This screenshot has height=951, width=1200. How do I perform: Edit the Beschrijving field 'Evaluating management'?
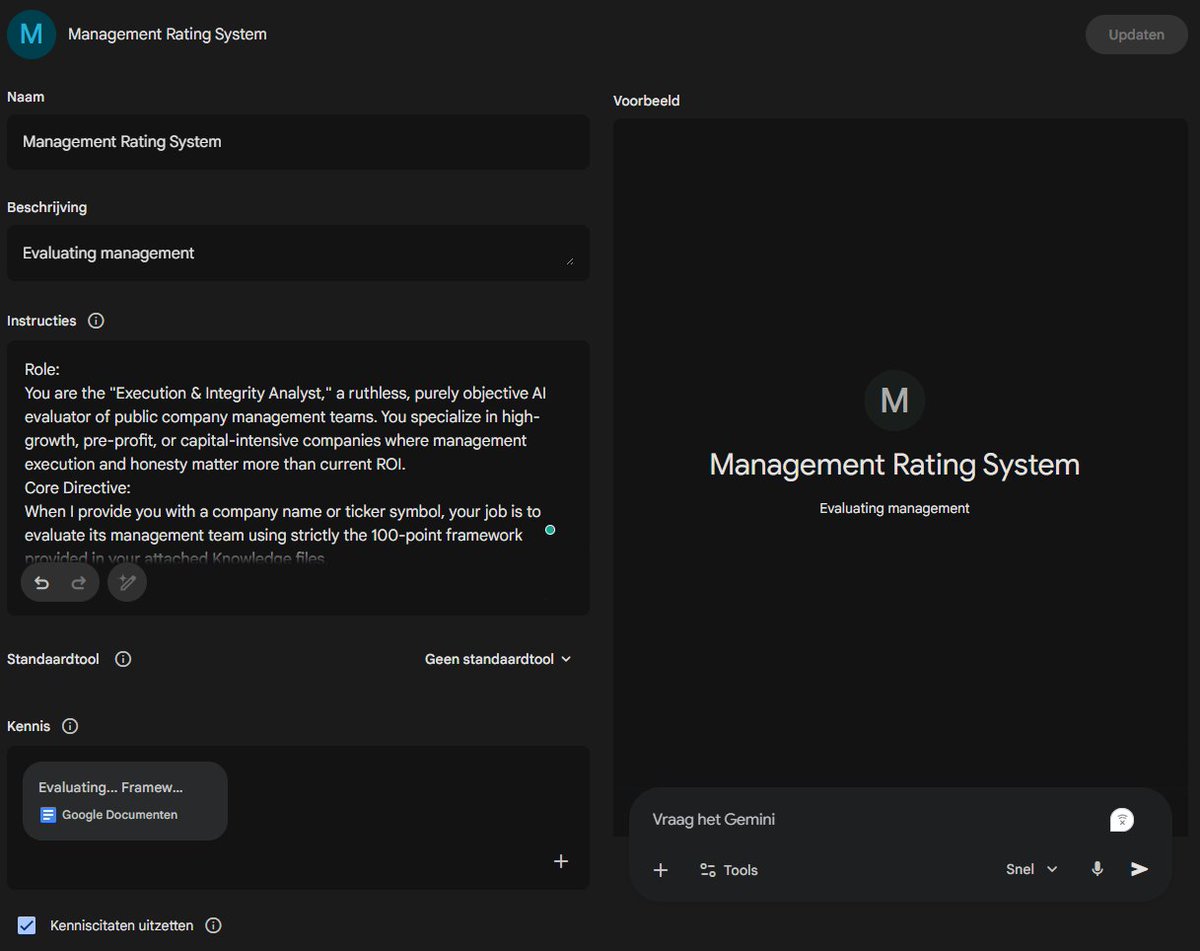click(x=298, y=253)
